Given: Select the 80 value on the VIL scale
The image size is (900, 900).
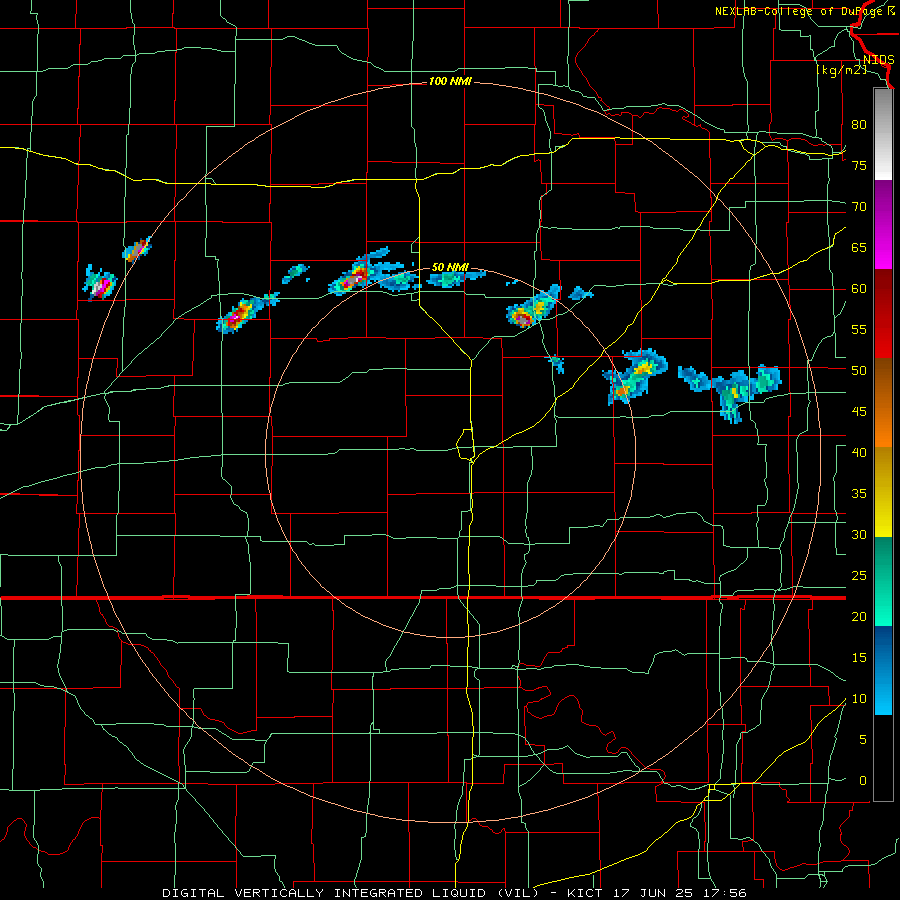Looking at the screenshot, I should [x=859, y=125].
